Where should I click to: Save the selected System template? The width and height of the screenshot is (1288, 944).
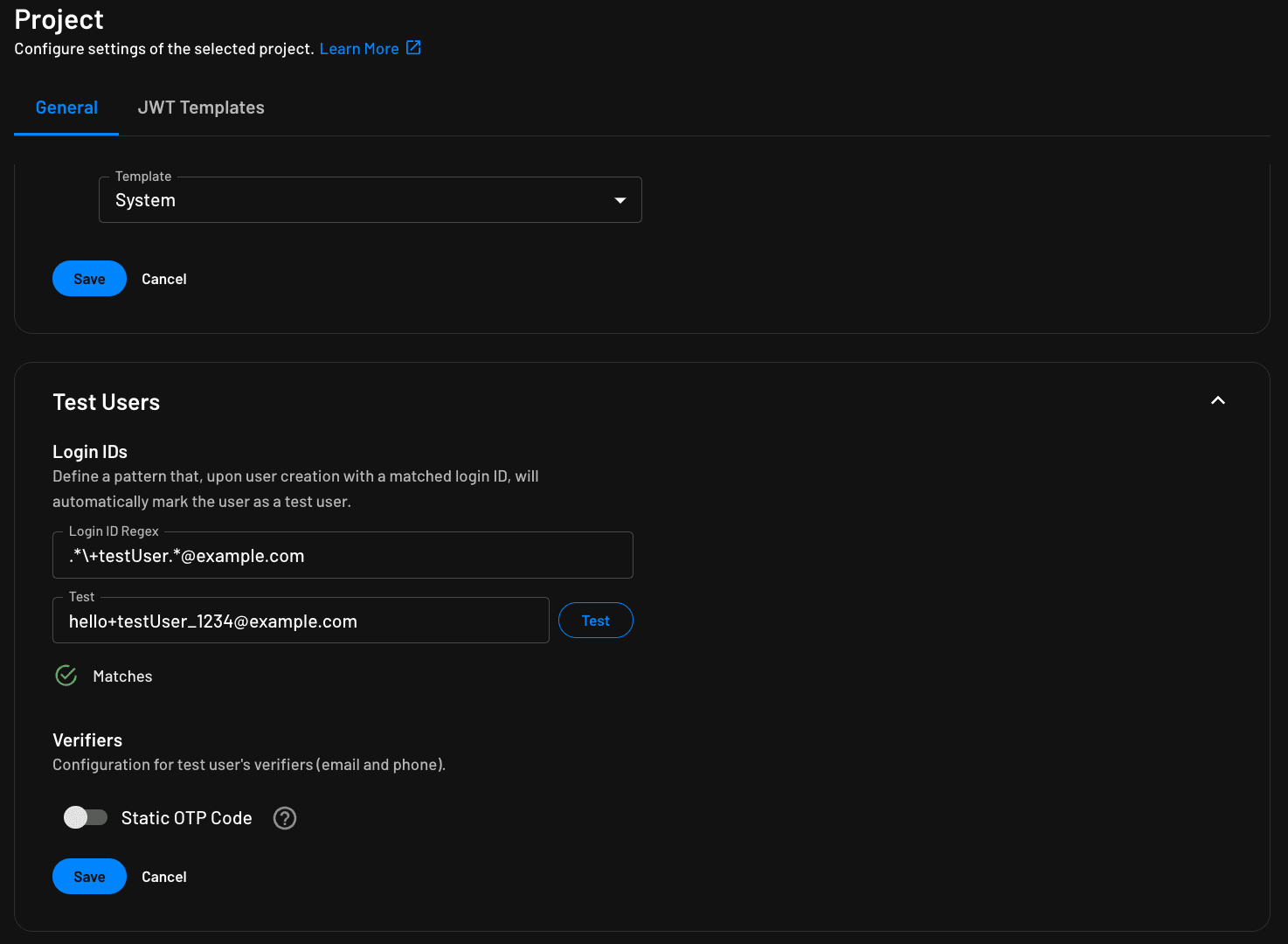tap(89, 278)
